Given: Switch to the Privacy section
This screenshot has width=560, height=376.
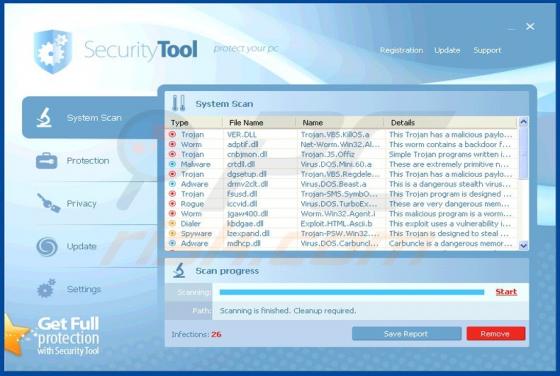Looking at the screenshot, I should (81, 204).
